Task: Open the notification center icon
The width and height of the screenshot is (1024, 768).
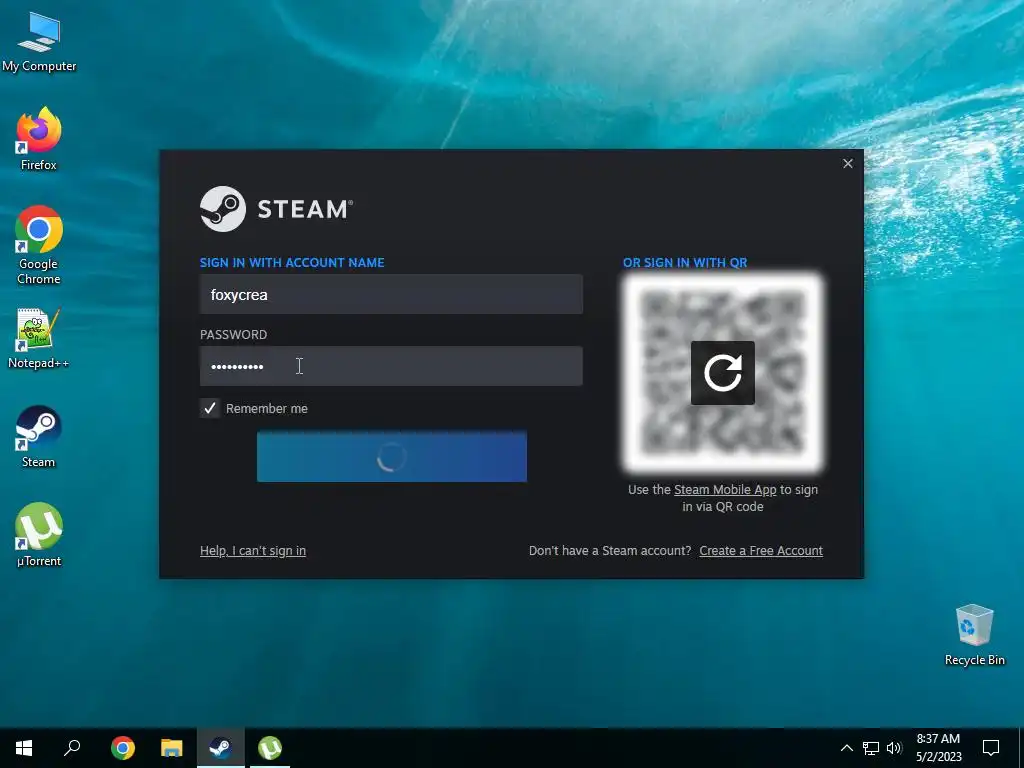Action: point(991,748)
